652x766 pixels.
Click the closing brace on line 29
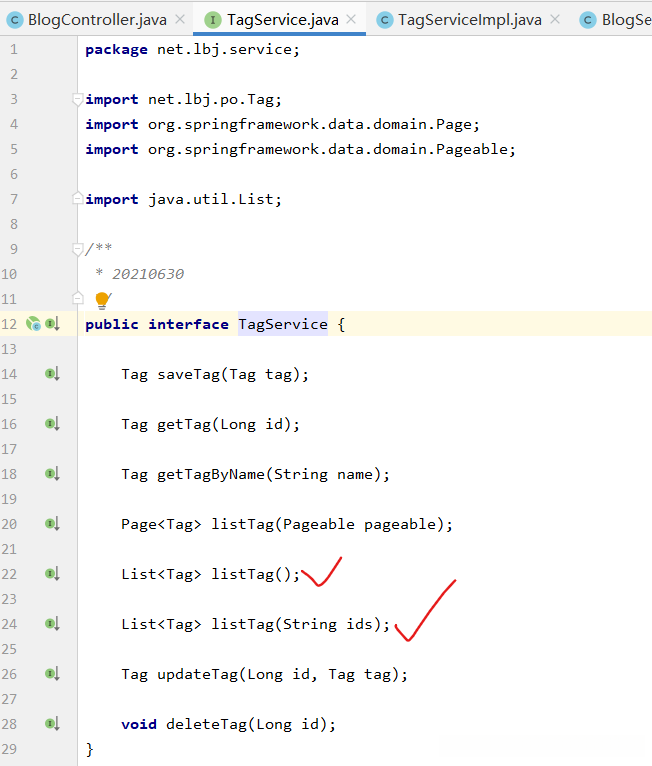89,749
